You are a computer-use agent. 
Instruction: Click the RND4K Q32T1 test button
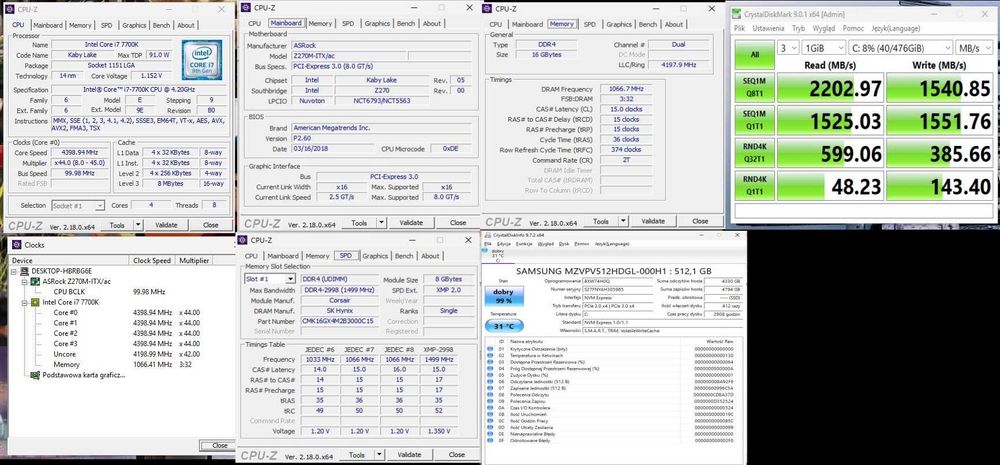click(754, 153)
